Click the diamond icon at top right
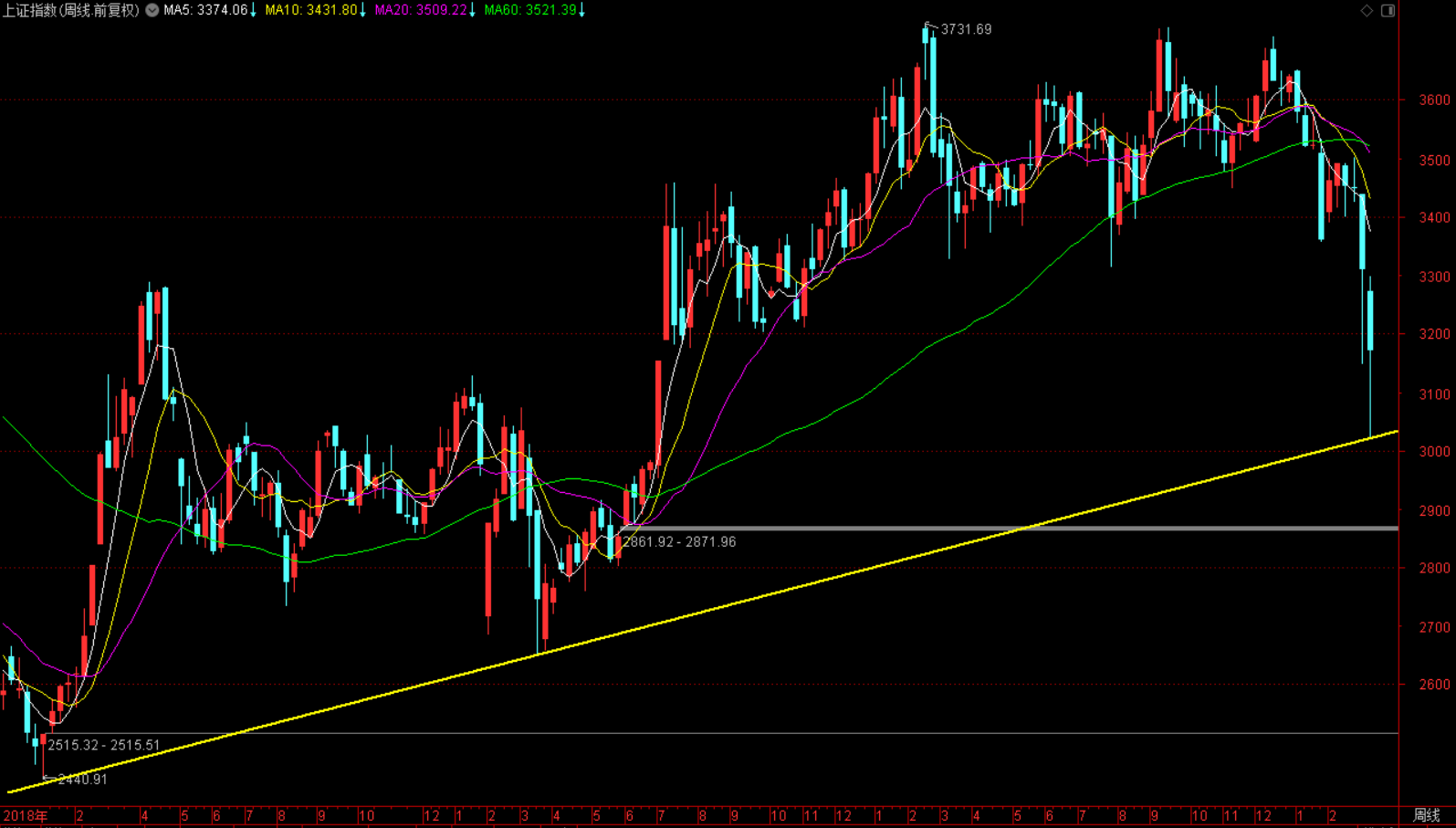The image size is (1456, 828). [1367, 10]
